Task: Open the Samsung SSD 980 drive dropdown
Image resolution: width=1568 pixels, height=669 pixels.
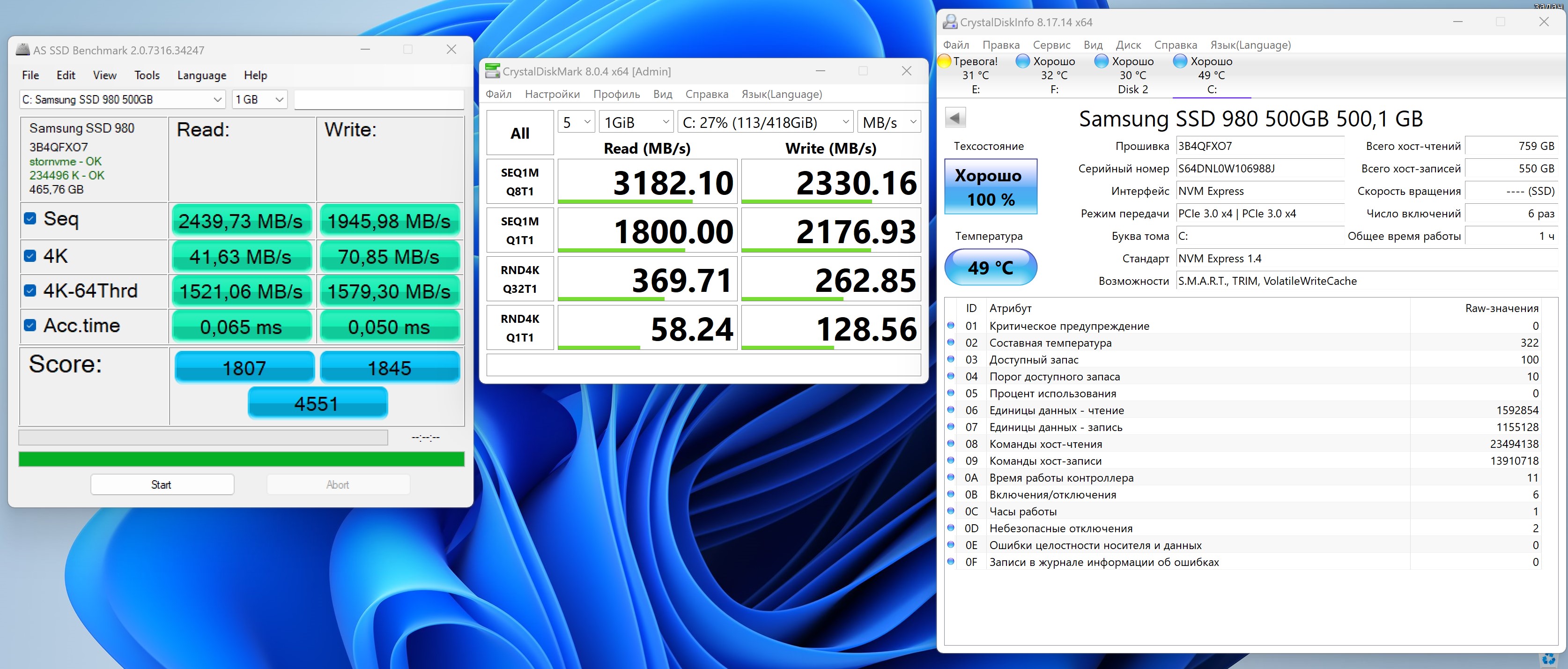Action: pyautogui.click(x=122, y=99)
